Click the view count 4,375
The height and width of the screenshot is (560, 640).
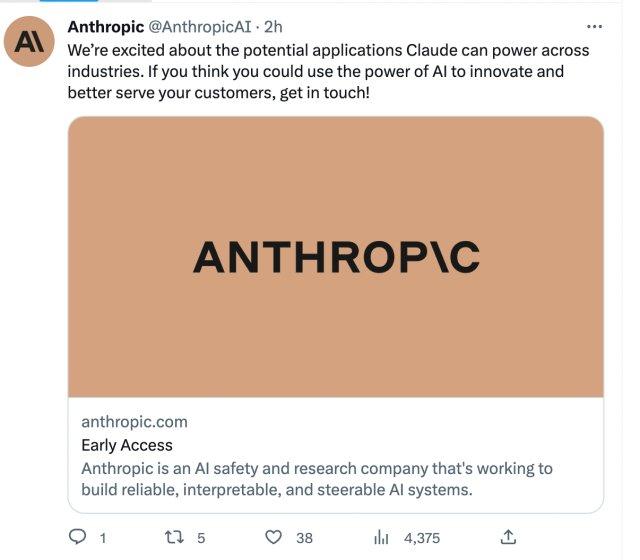[x=421, y=538]
